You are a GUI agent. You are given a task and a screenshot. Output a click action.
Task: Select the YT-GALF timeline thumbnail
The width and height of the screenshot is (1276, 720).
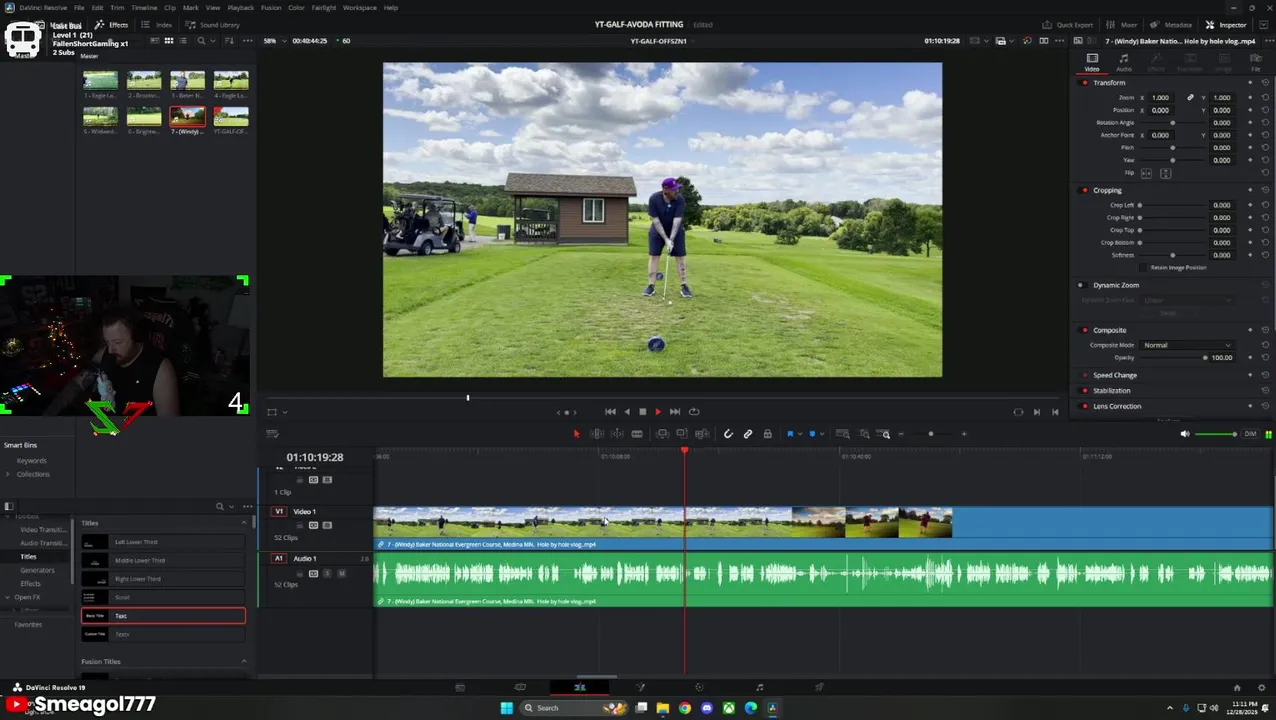[x=231, y=118]
